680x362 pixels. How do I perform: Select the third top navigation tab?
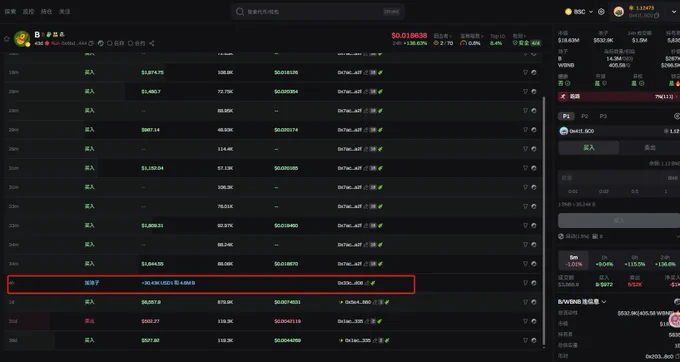pos(46,12)
